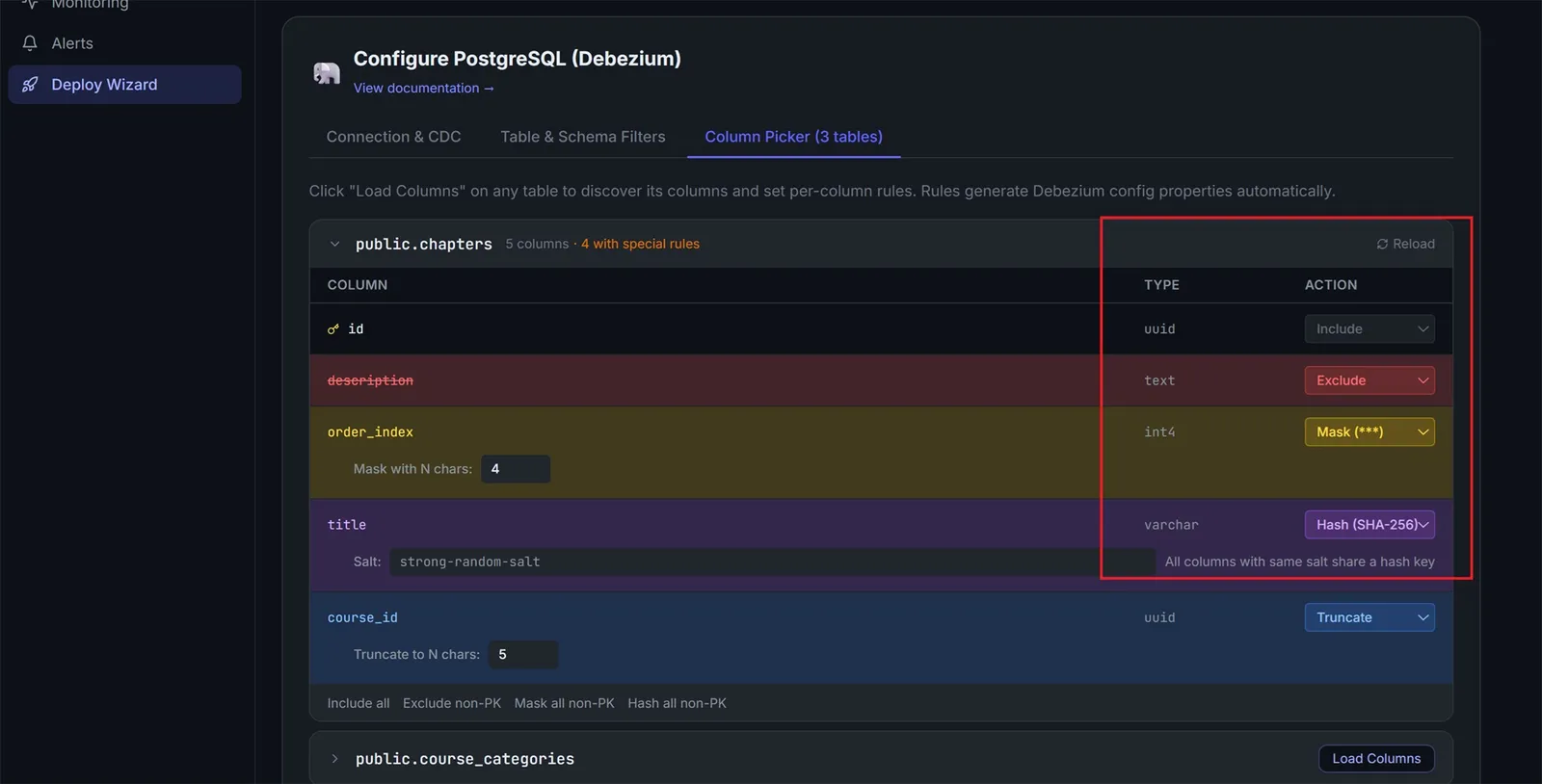
Task: Click Reload for public.chapters
Action: pyautogui.click(x=1406, y=245)
